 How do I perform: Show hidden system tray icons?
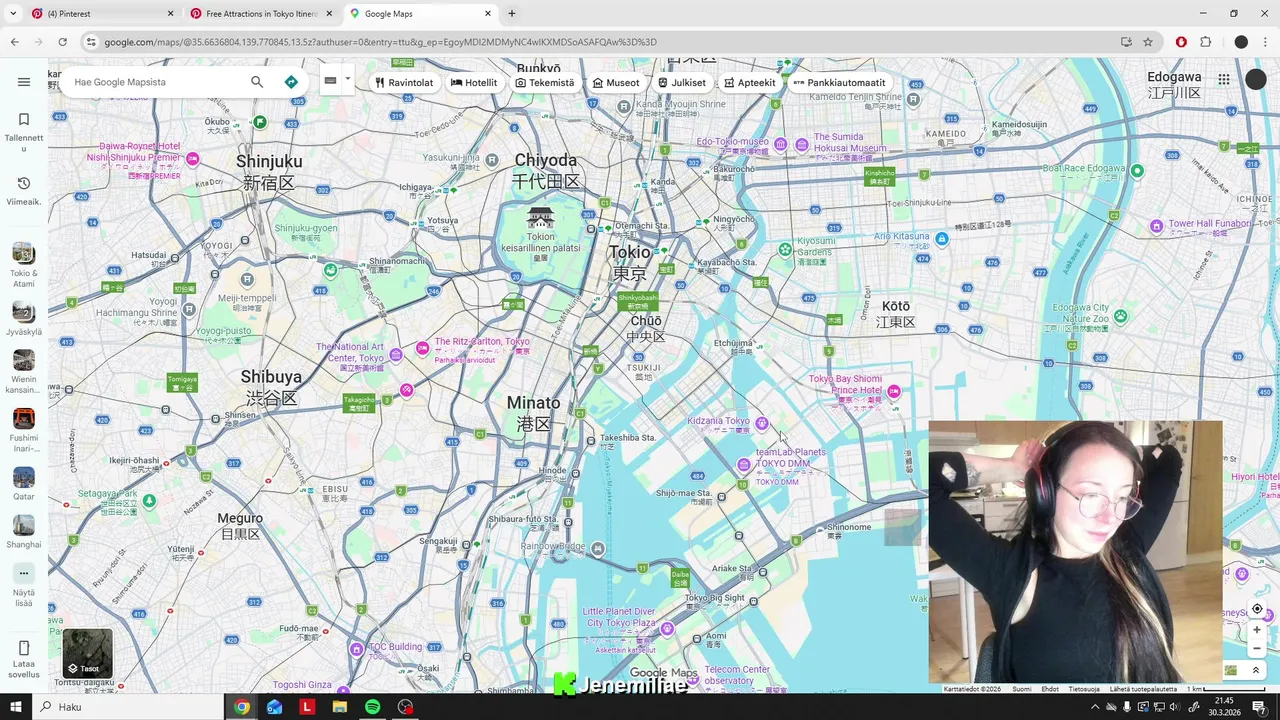coord(1095,707)
